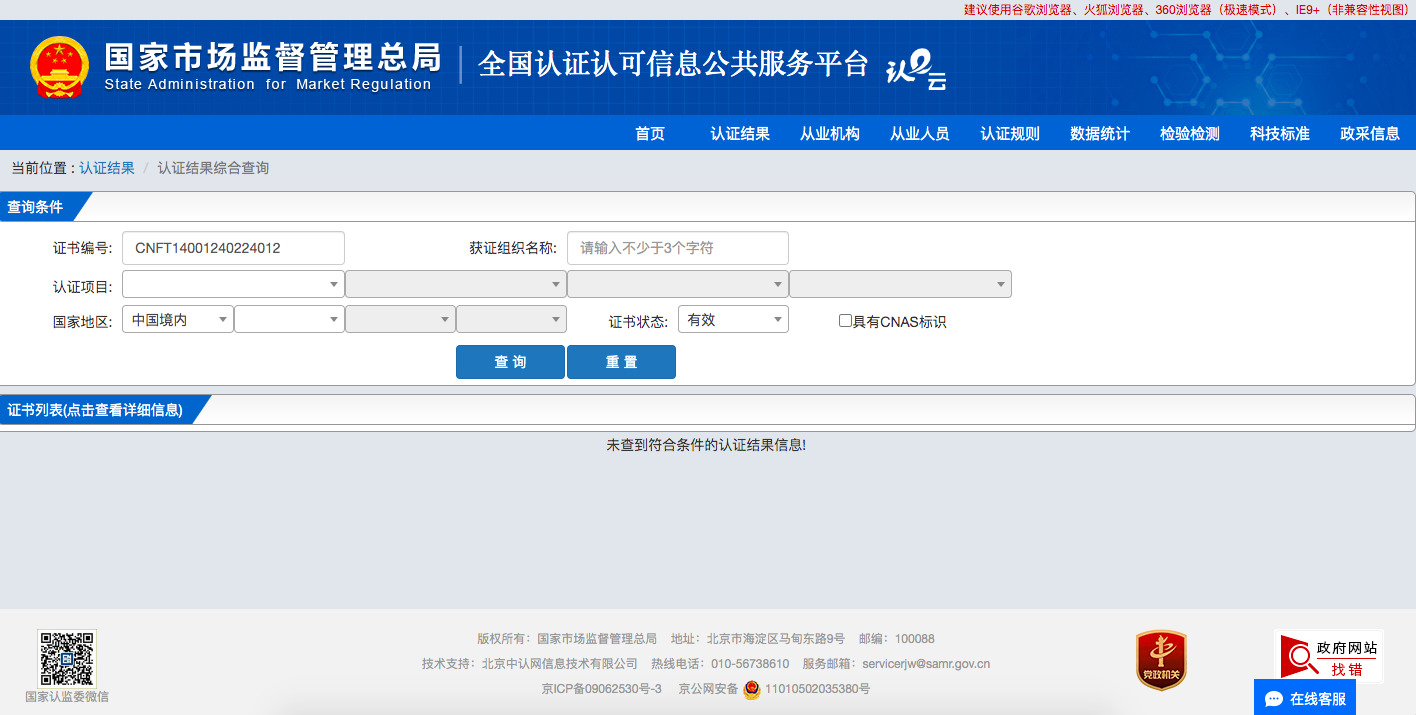The height and width of the screenshot is (715, 1416).
Task: Open the 政府网站找错 icon
Action: (x=1330, y=656)
